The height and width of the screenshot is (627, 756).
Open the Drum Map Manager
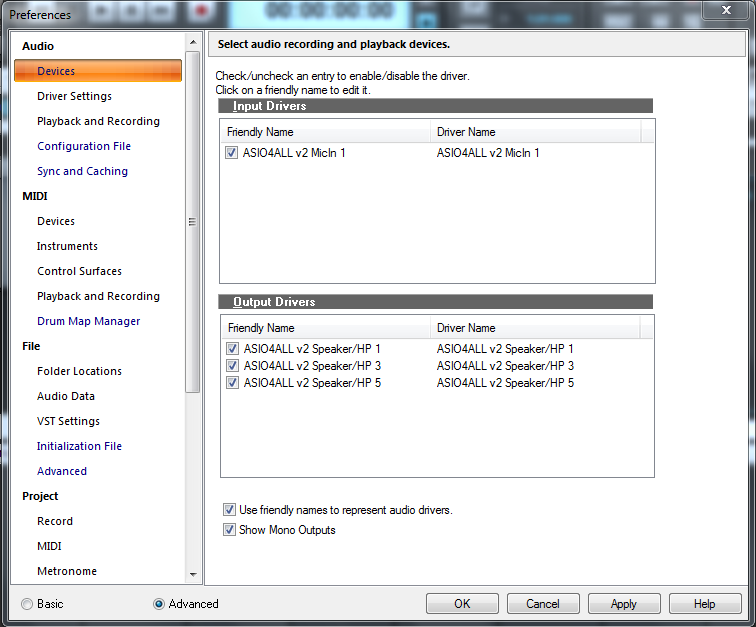(x=89, y=321)
